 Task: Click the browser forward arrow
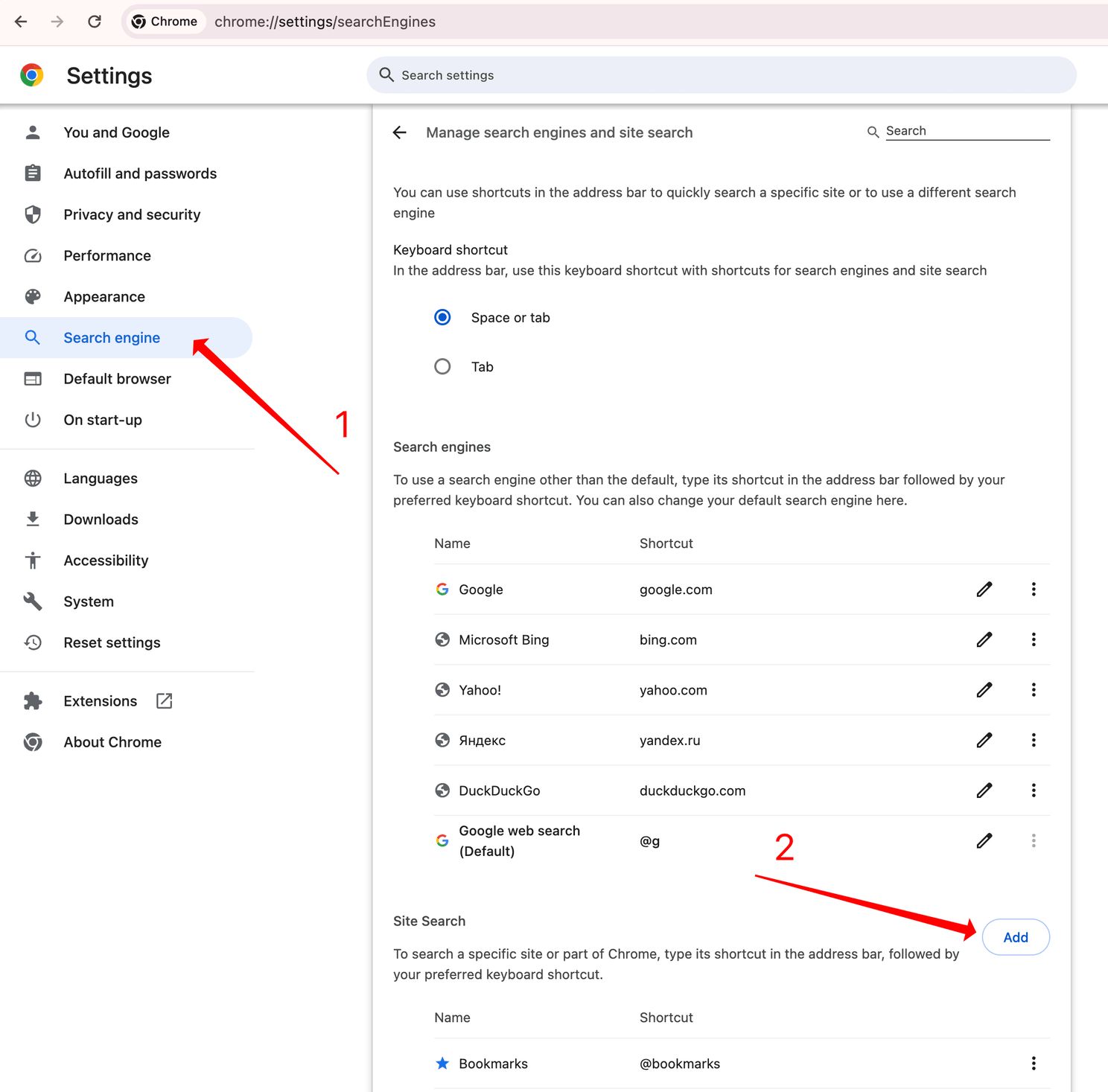tap(57, 22)
